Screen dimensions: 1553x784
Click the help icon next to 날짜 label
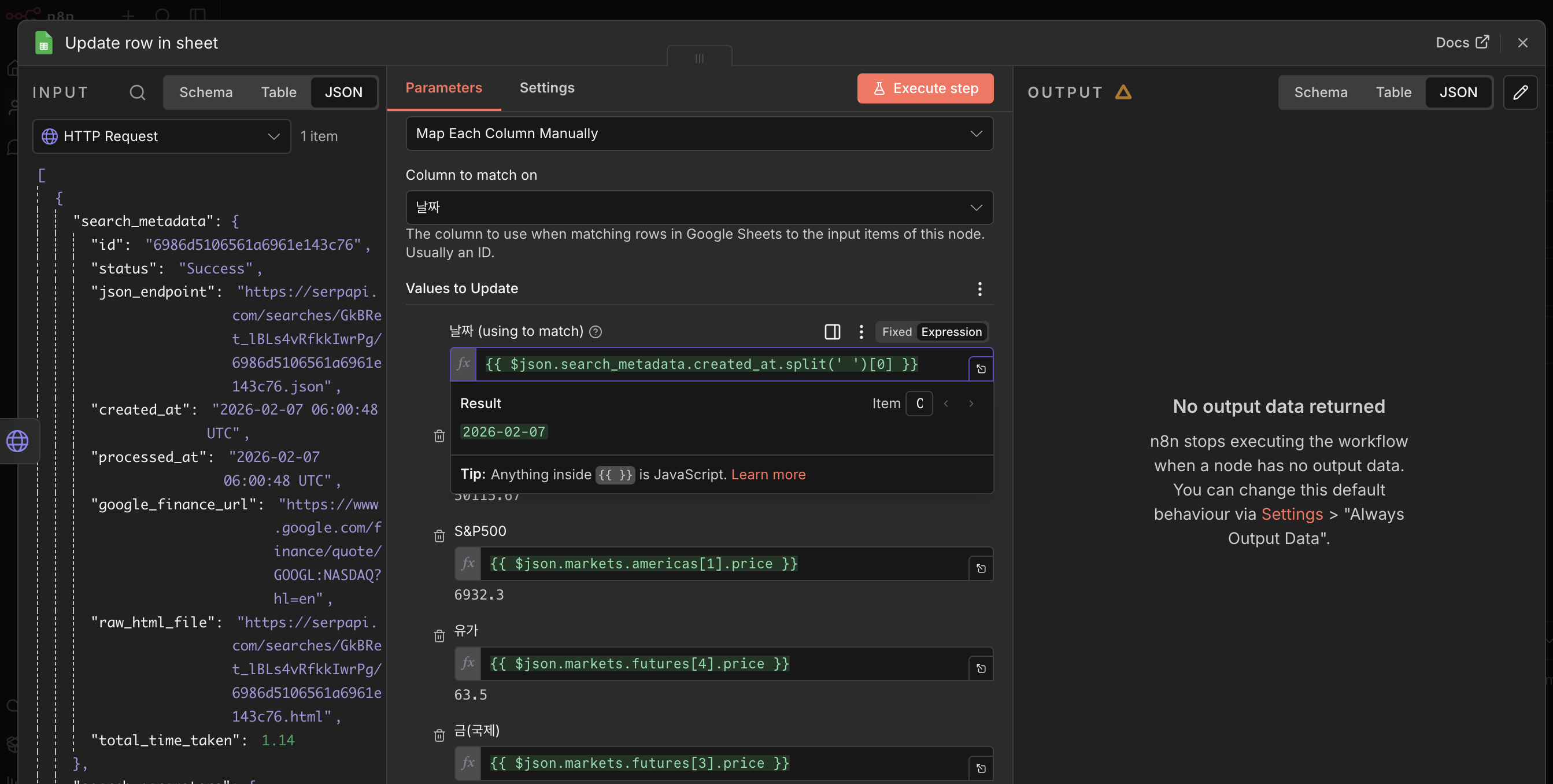pyautogui.click(x=596, y=332)
